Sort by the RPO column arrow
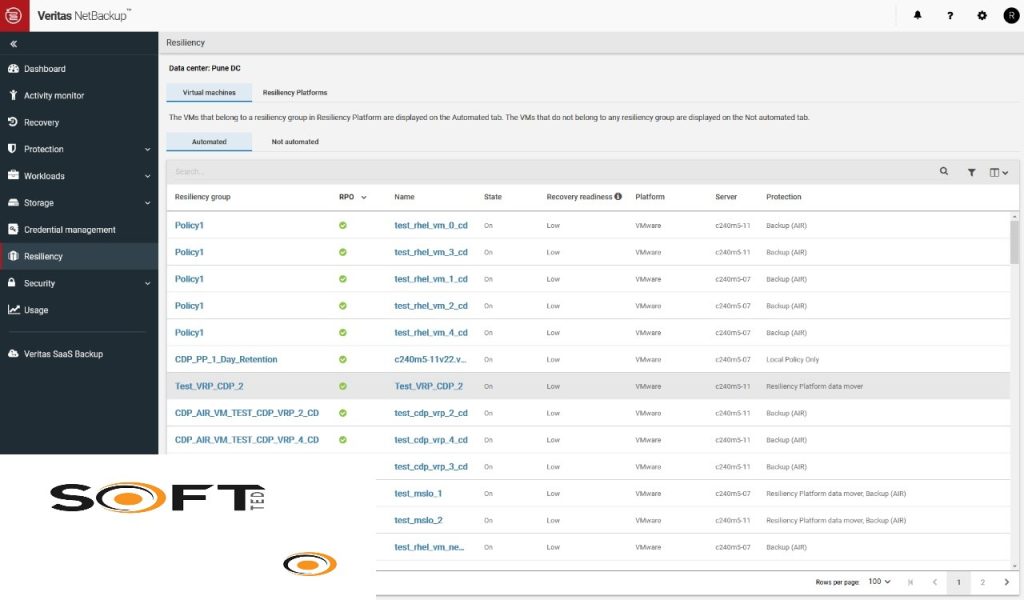 [364, 197]
